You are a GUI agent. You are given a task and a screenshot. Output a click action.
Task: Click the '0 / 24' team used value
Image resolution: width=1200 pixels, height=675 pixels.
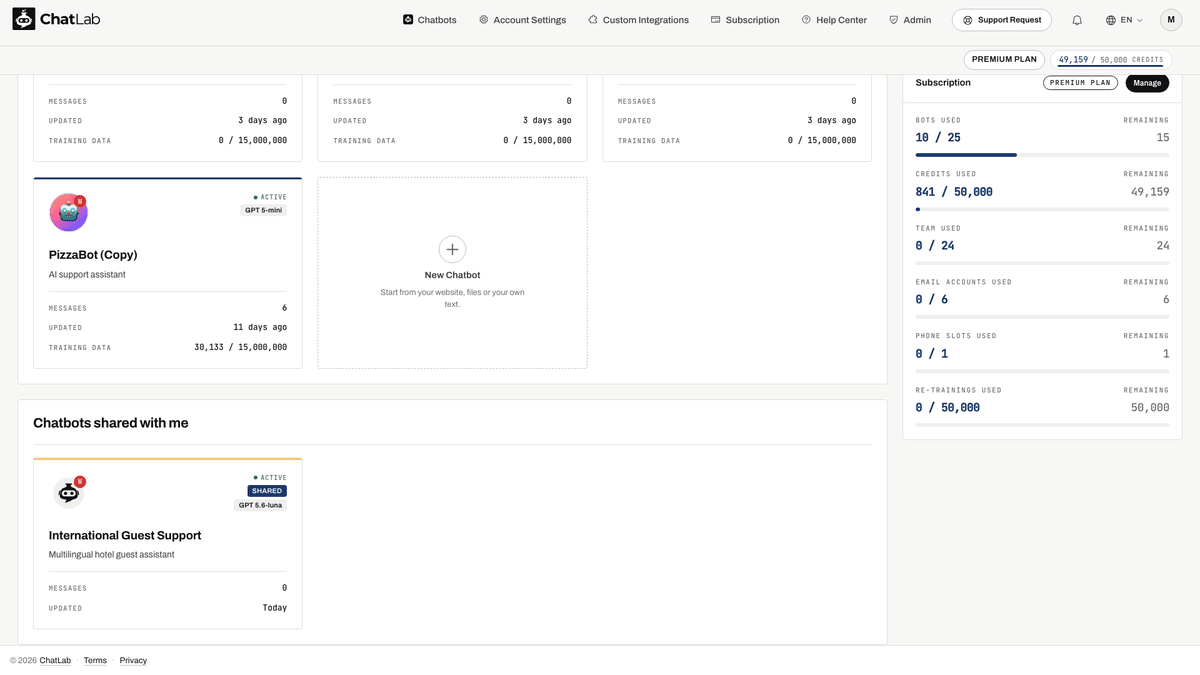935,245
